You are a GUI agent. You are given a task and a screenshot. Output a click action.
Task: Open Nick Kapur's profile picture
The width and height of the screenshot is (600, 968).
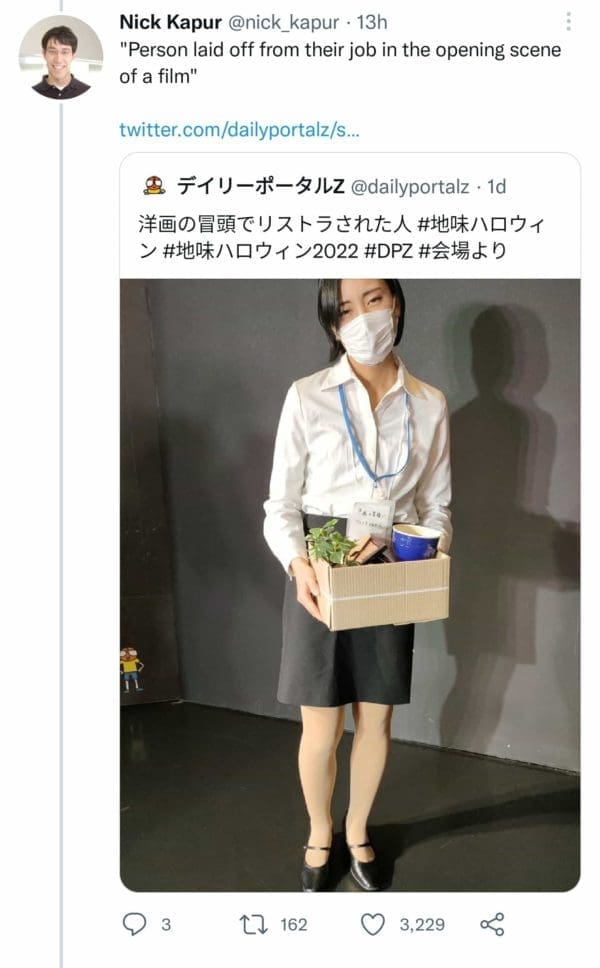pyautogui.click(x=60, y=57)
